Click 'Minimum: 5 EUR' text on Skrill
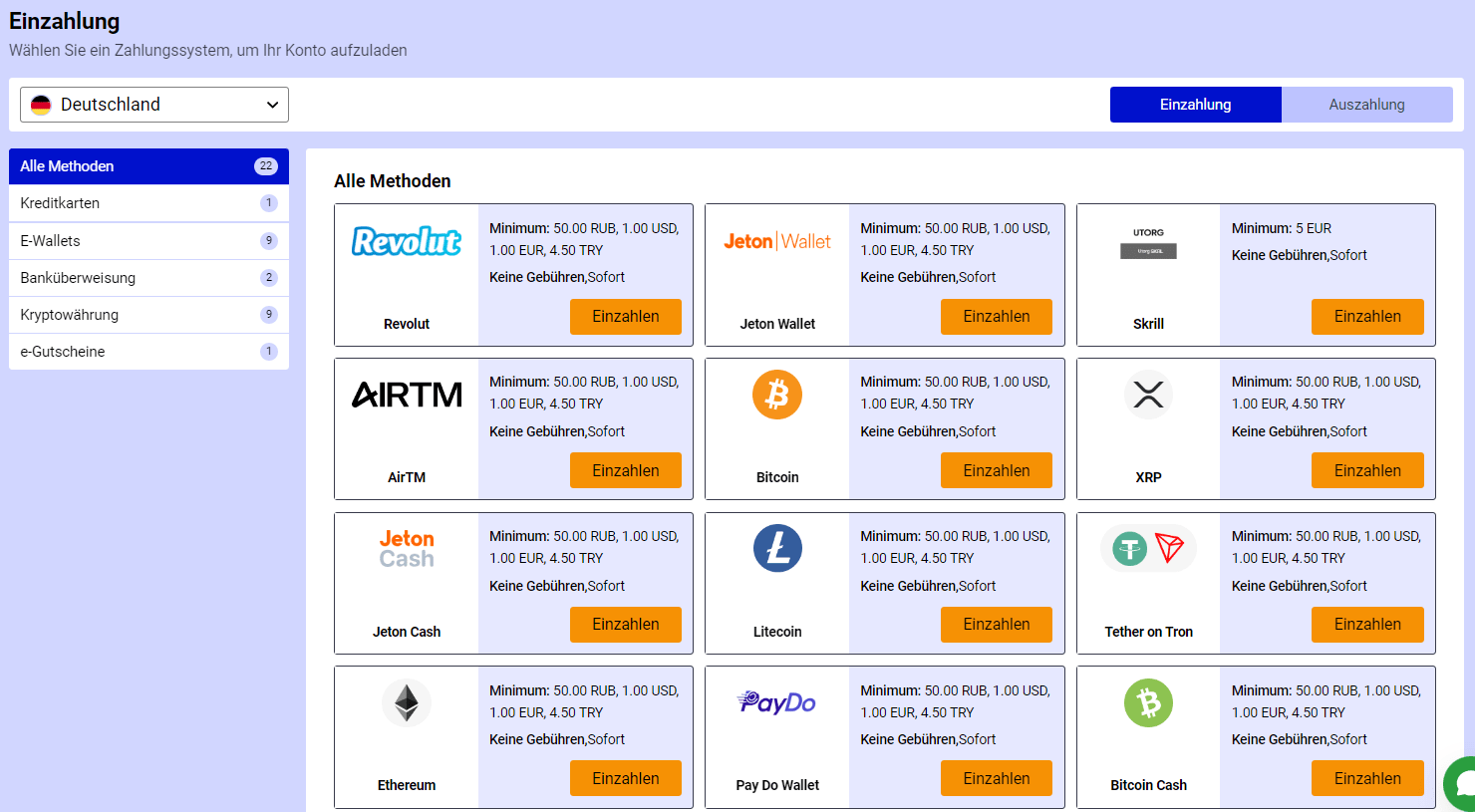The height and width of the screenshot is (812, 1475). [1282, 228]
